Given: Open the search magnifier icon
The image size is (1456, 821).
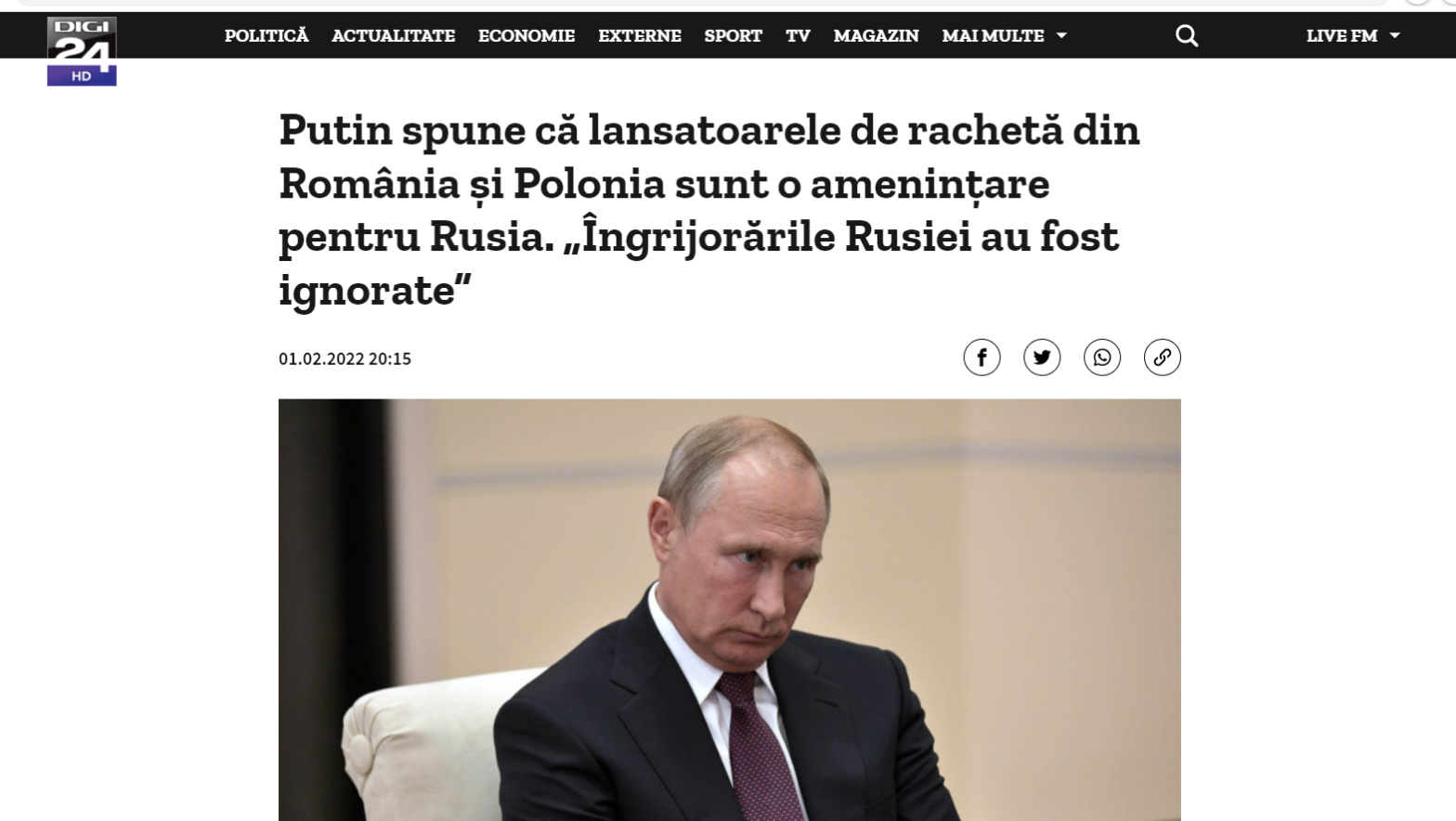Looking at the screenshot, I should (x=1187, y=35).
